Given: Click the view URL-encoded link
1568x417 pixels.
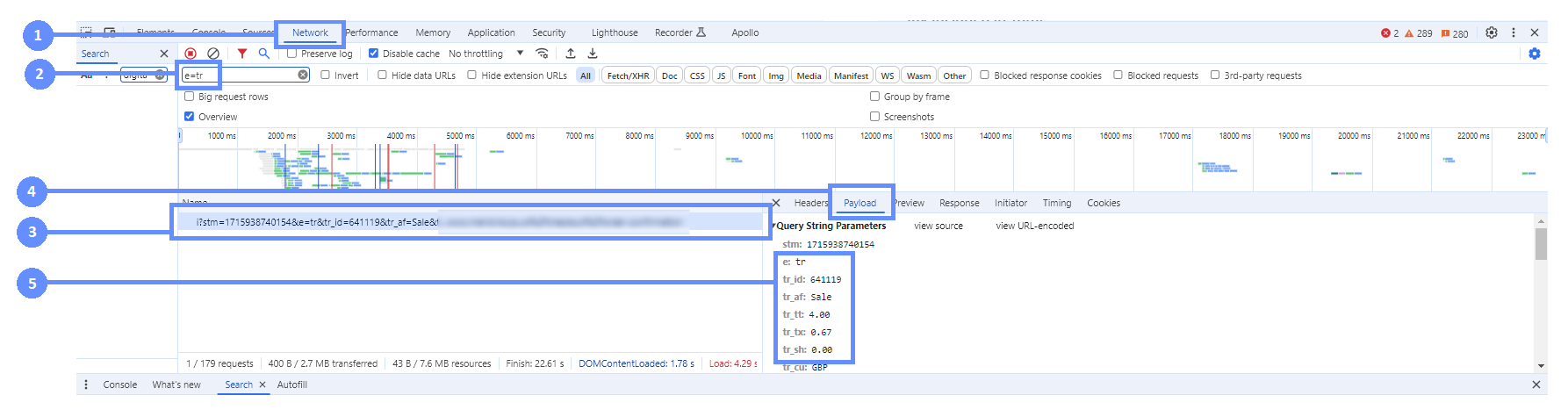Looking at the screenshot, I should [x=1034, y=226].
